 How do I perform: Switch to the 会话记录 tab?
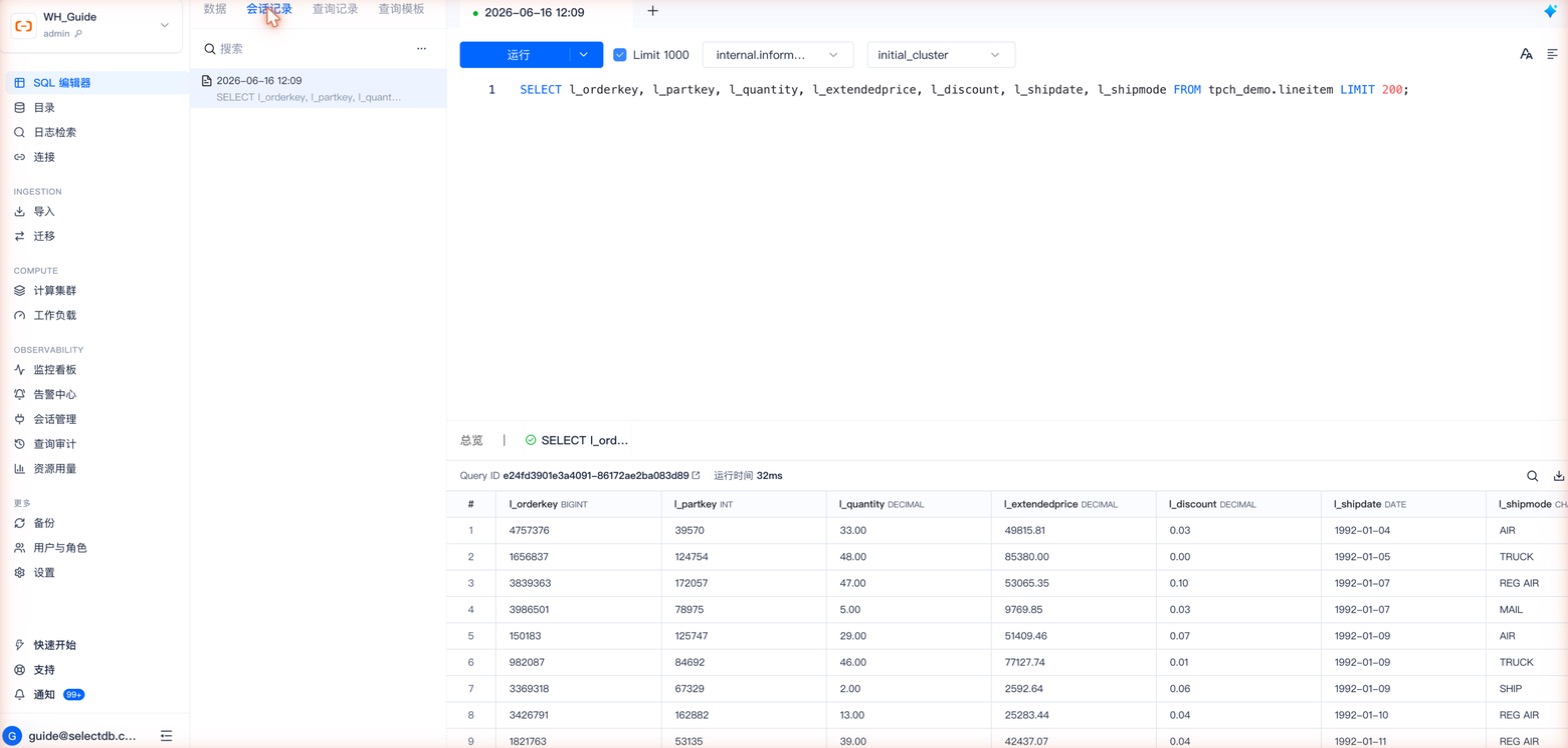tap(269, 9)
